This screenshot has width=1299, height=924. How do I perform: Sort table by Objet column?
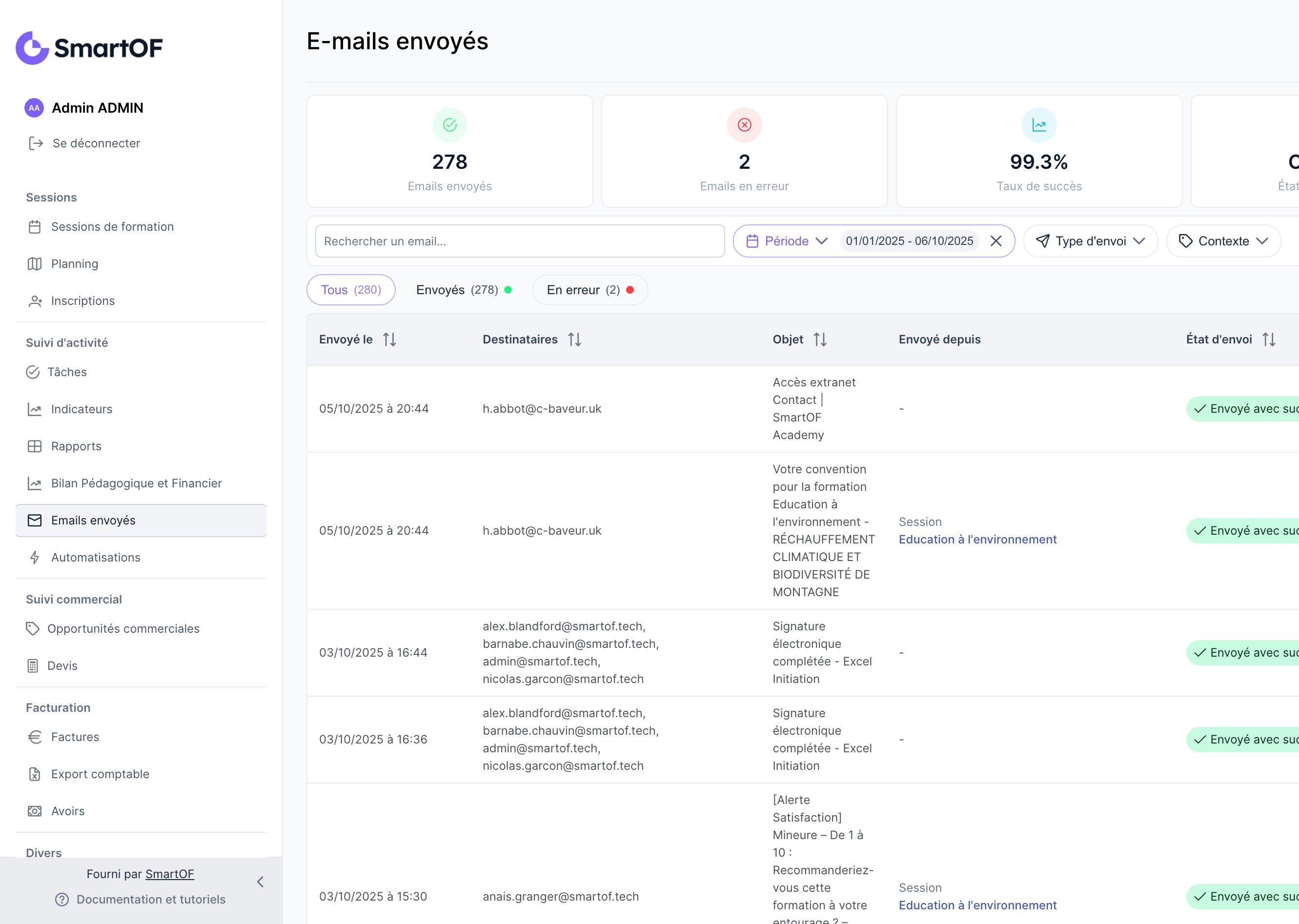coord(819,340)
